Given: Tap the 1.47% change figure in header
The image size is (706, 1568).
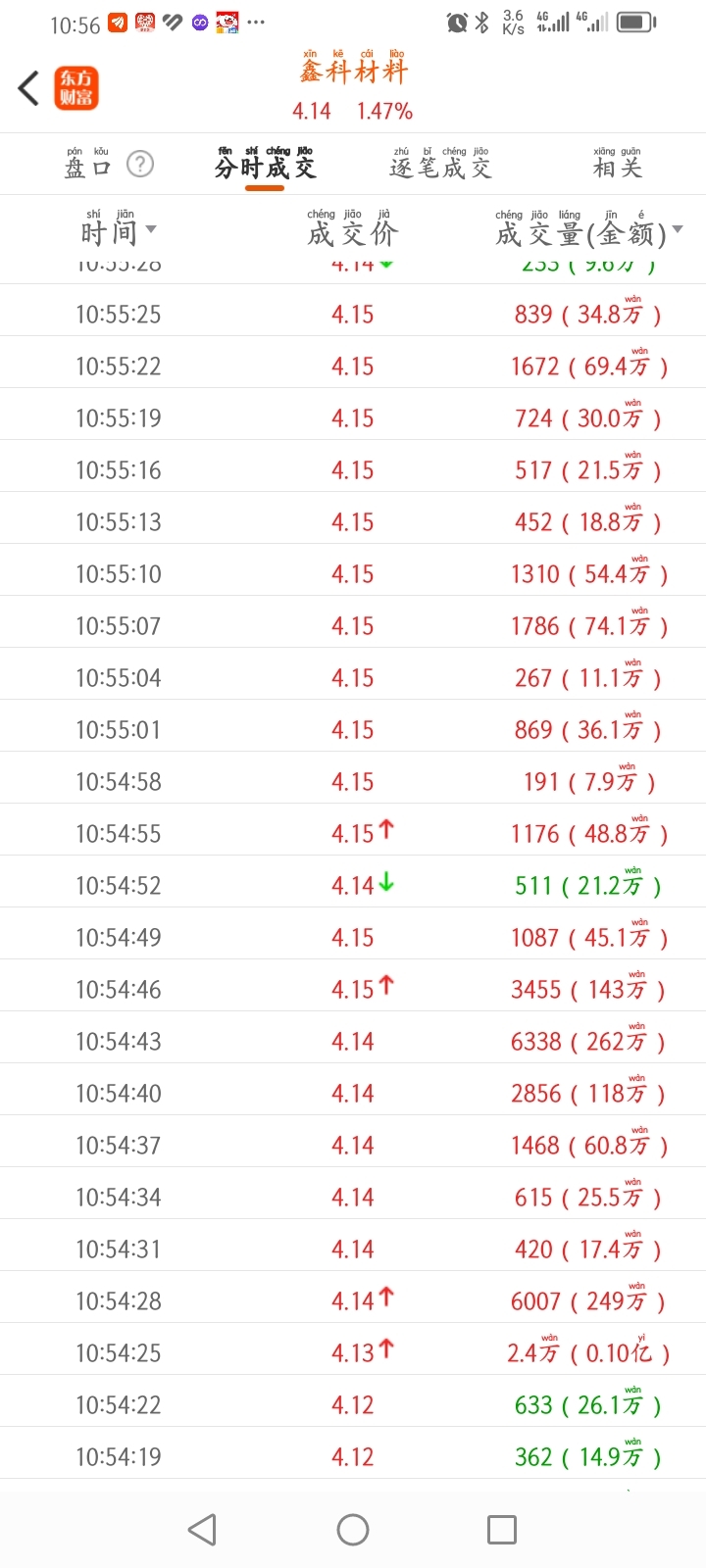Looking at the screenshot, I should tap(384, 112).
